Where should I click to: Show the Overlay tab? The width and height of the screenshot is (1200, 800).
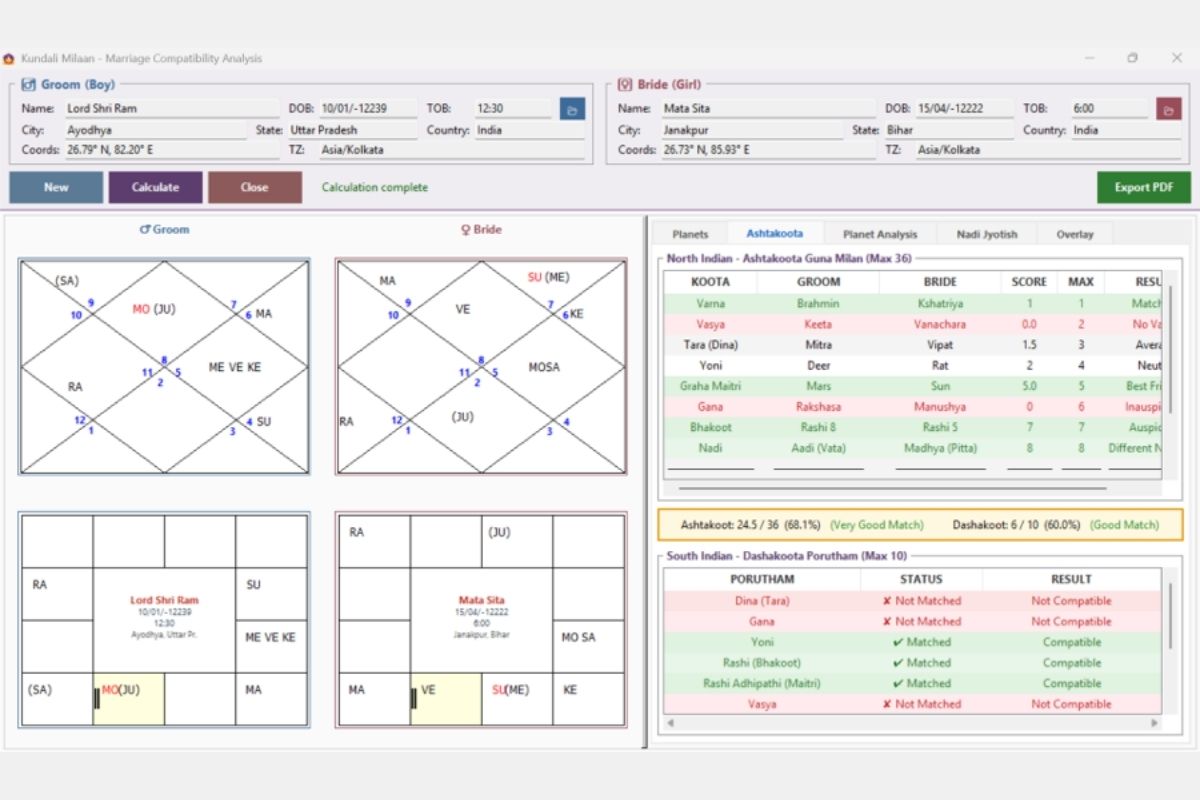(1075, 234)
